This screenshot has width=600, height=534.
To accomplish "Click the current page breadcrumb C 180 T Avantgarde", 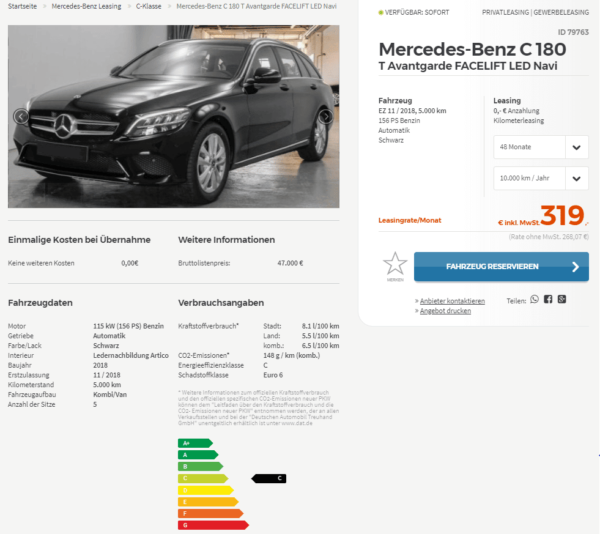I will point(256,7).
